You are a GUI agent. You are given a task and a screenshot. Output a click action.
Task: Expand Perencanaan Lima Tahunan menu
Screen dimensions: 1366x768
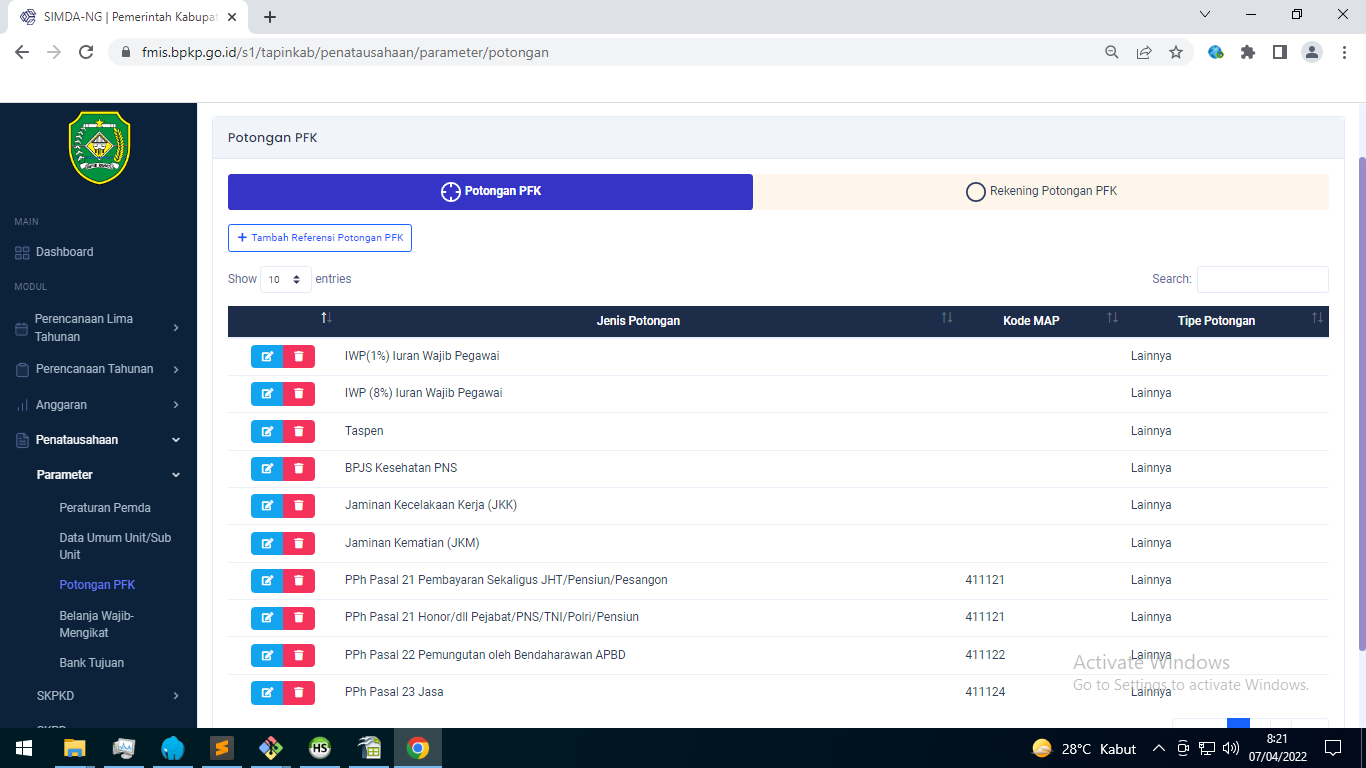[x=99, y=328]
